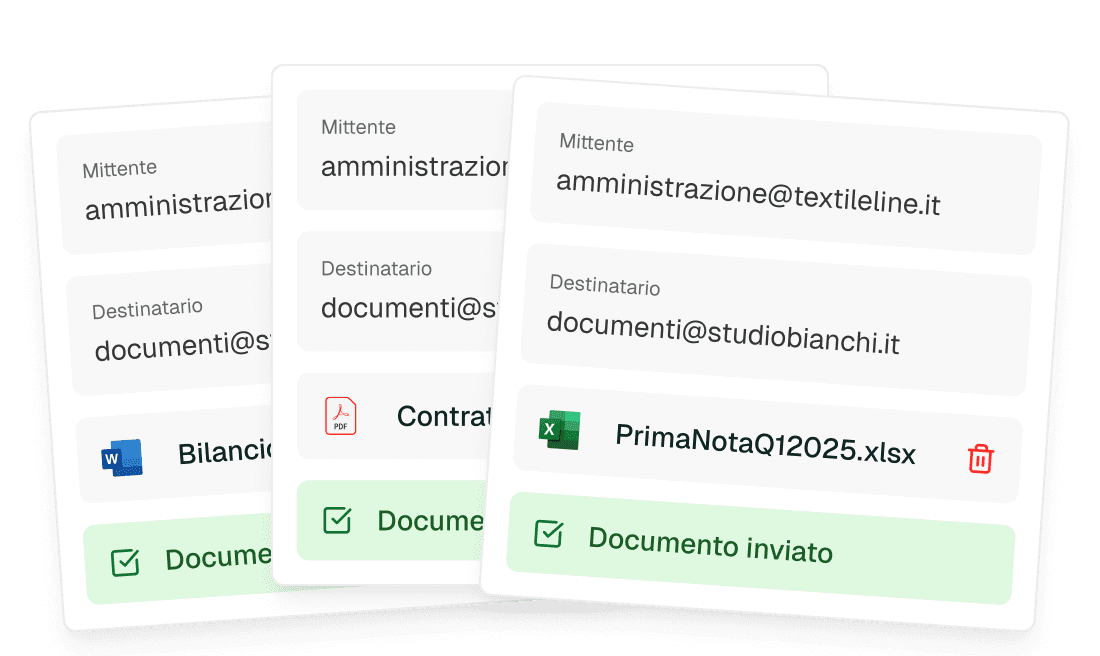Click the green status banner on middle card
This screenshot has height=656, width=1100.
(x=392, y=520)
